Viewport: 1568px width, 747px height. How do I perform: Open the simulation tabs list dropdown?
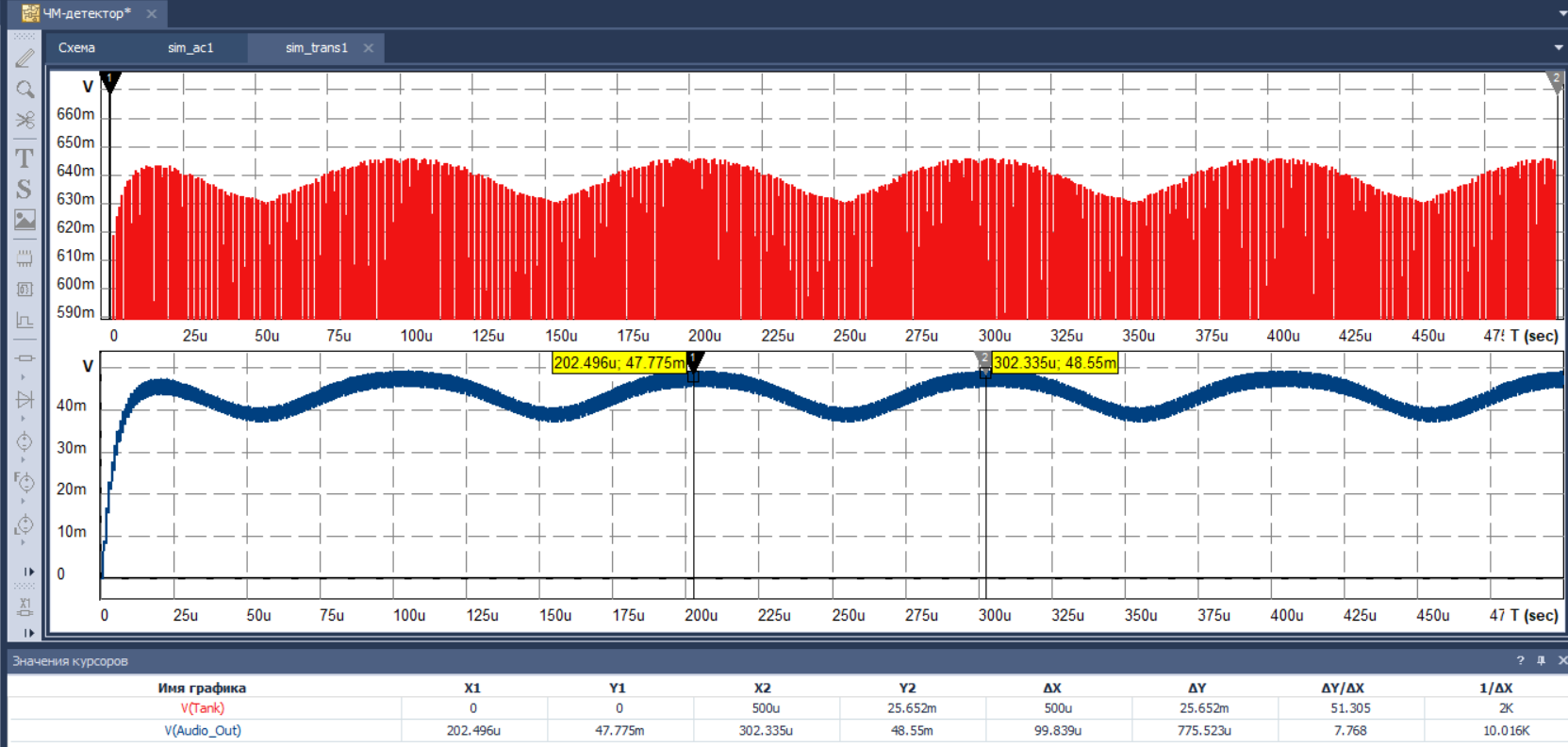point(1558,48)
